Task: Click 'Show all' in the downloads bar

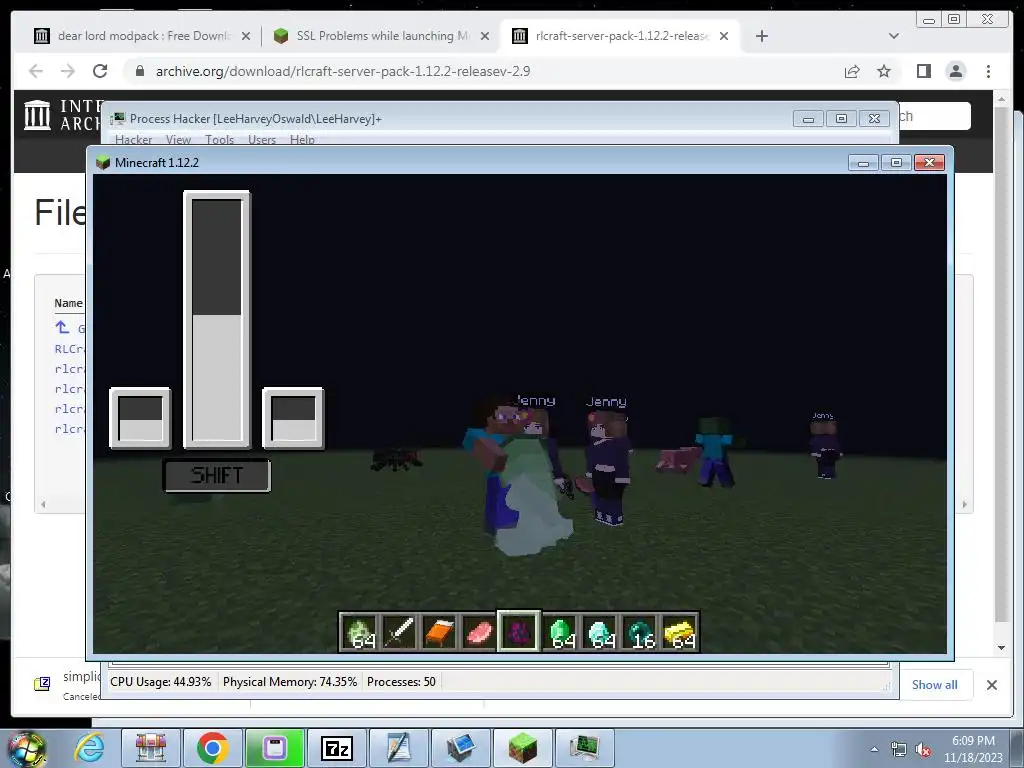Action: (x=935, y=685)
